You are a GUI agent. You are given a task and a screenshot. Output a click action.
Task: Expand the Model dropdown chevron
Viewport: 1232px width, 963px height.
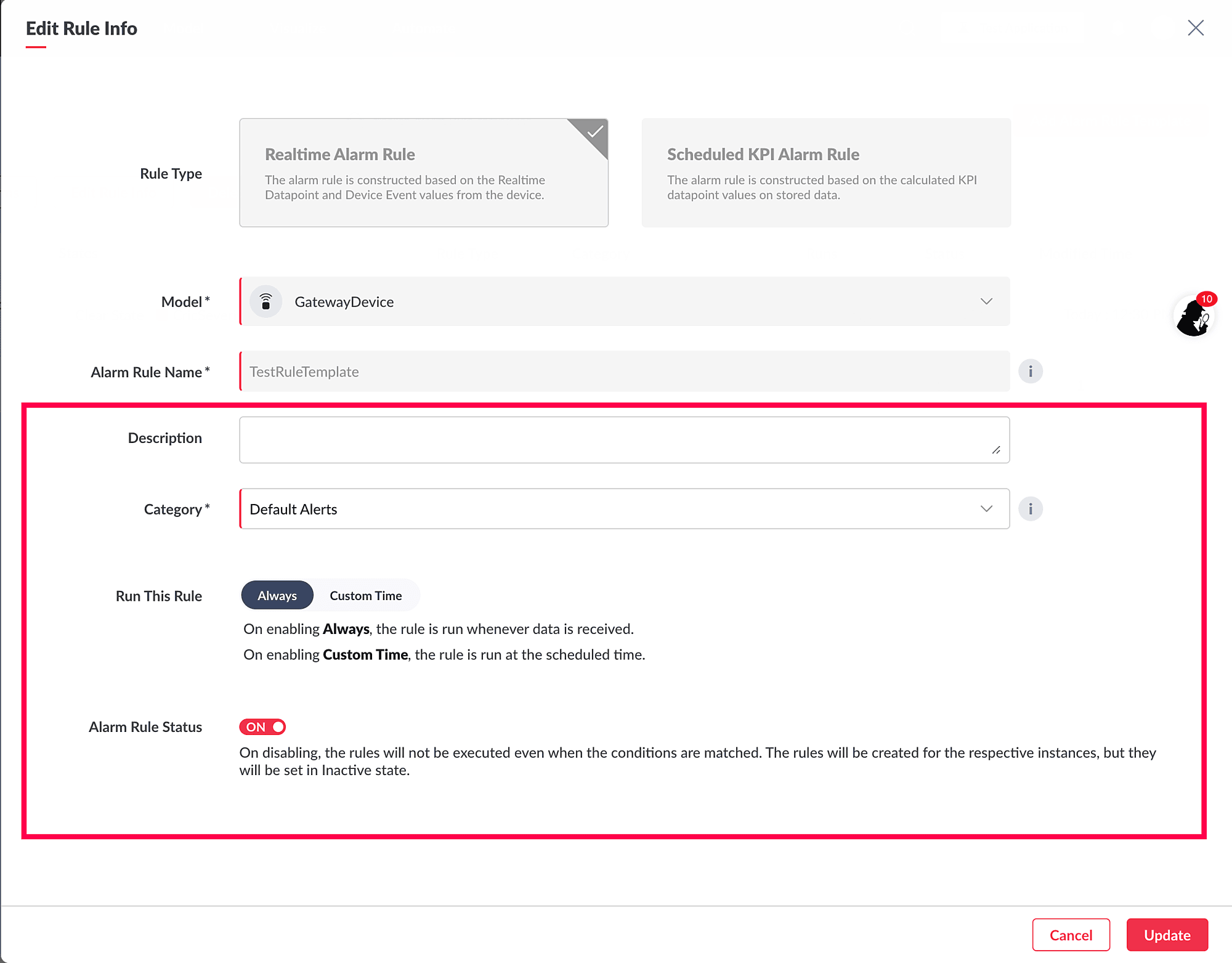[986, 301]
